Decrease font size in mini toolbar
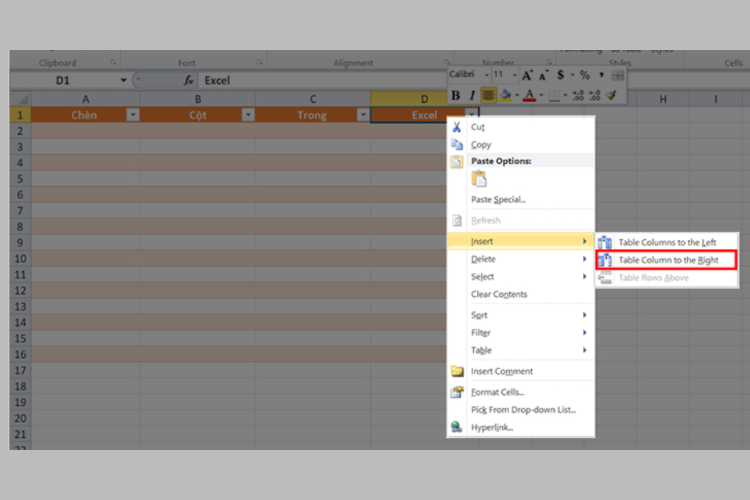Viewport: 750px width, 500px height. pos(543,75)
